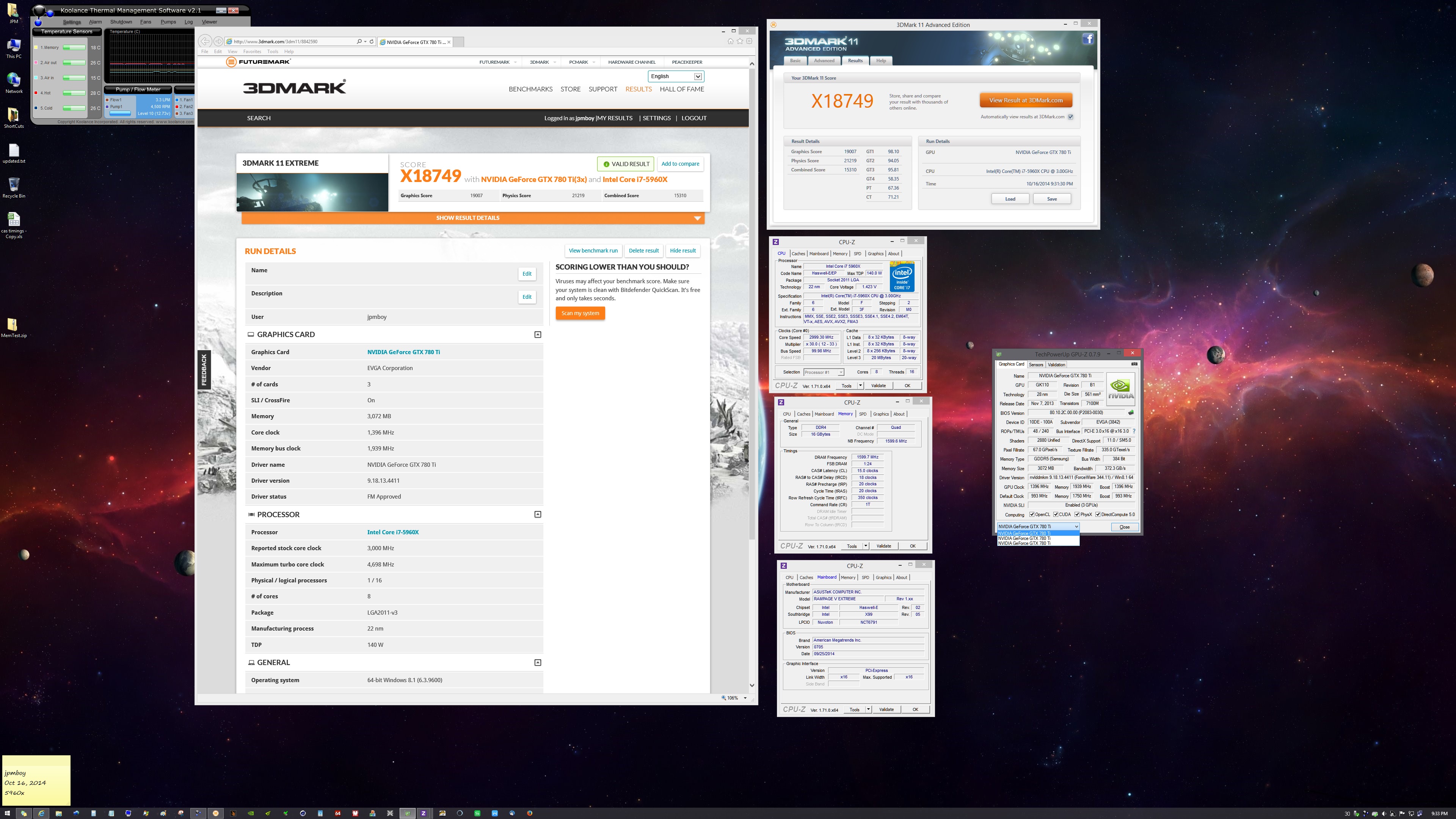Collapse the GRAPHICS CARD section
Viewport: 1456px width, 819px height.
538,334
